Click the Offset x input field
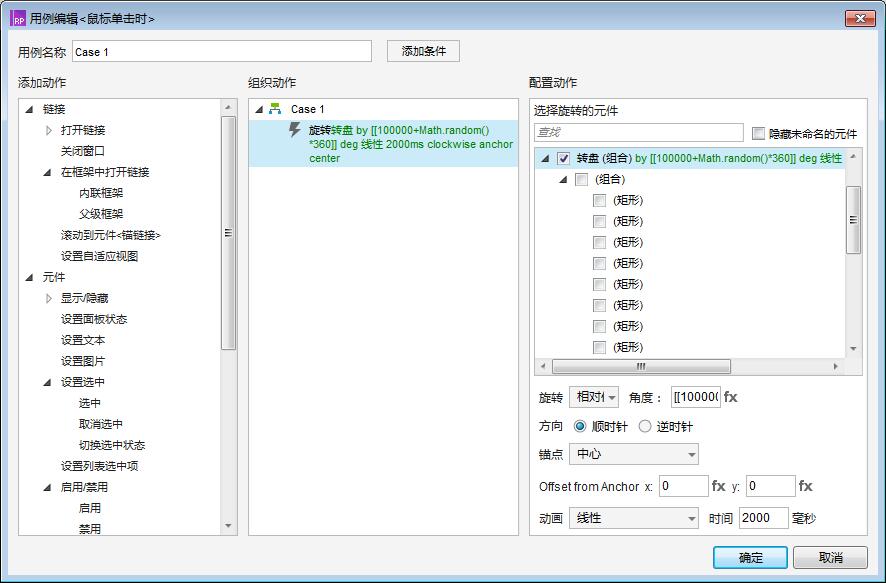 point(683,486)
